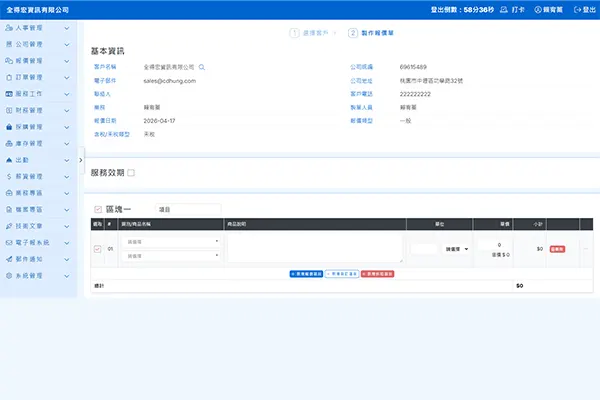Click the red button below the table
Image resolution: width=600 pixels, height=400 pixels.
(377, 274)
